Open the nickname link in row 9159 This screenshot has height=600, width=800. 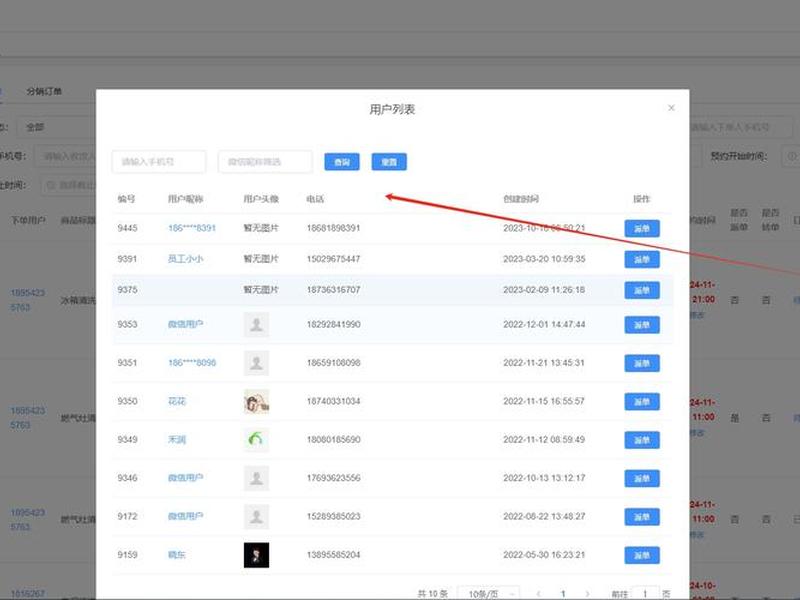click(177, 555)
